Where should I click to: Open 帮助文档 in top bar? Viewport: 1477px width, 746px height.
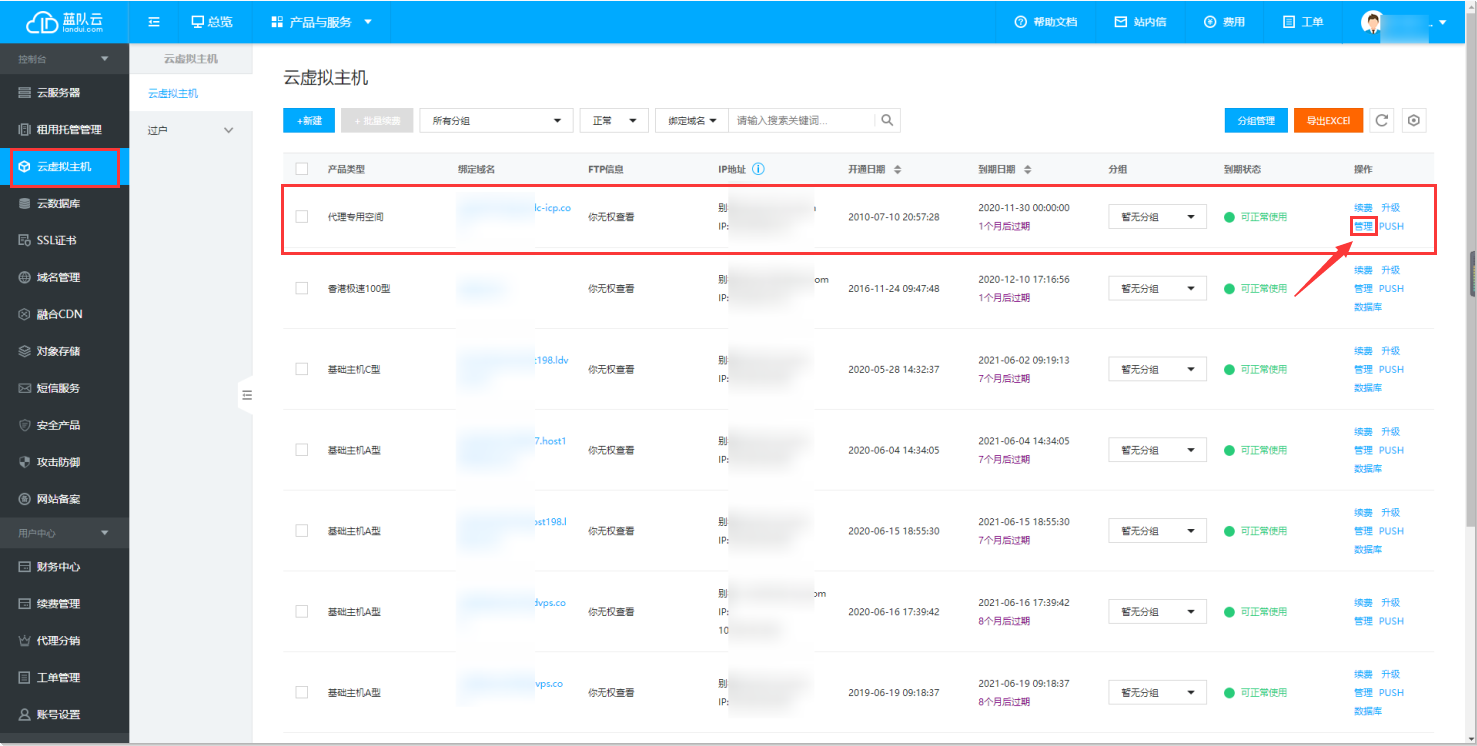point(1046,22)
